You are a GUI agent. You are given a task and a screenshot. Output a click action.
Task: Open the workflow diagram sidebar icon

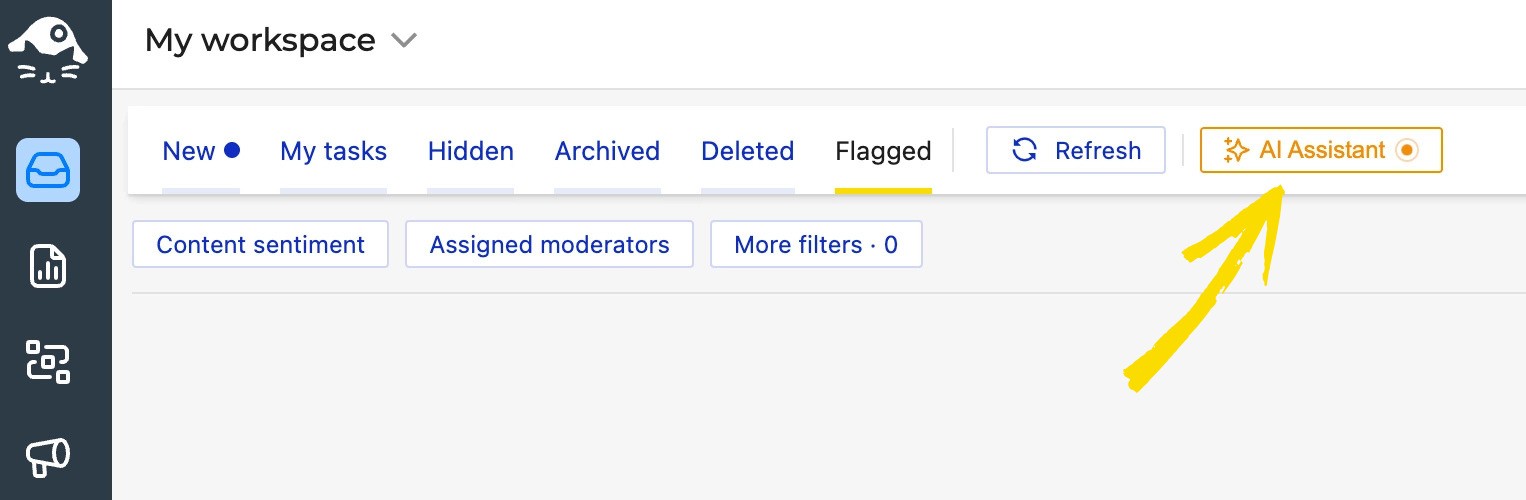(x=48, y=361)
